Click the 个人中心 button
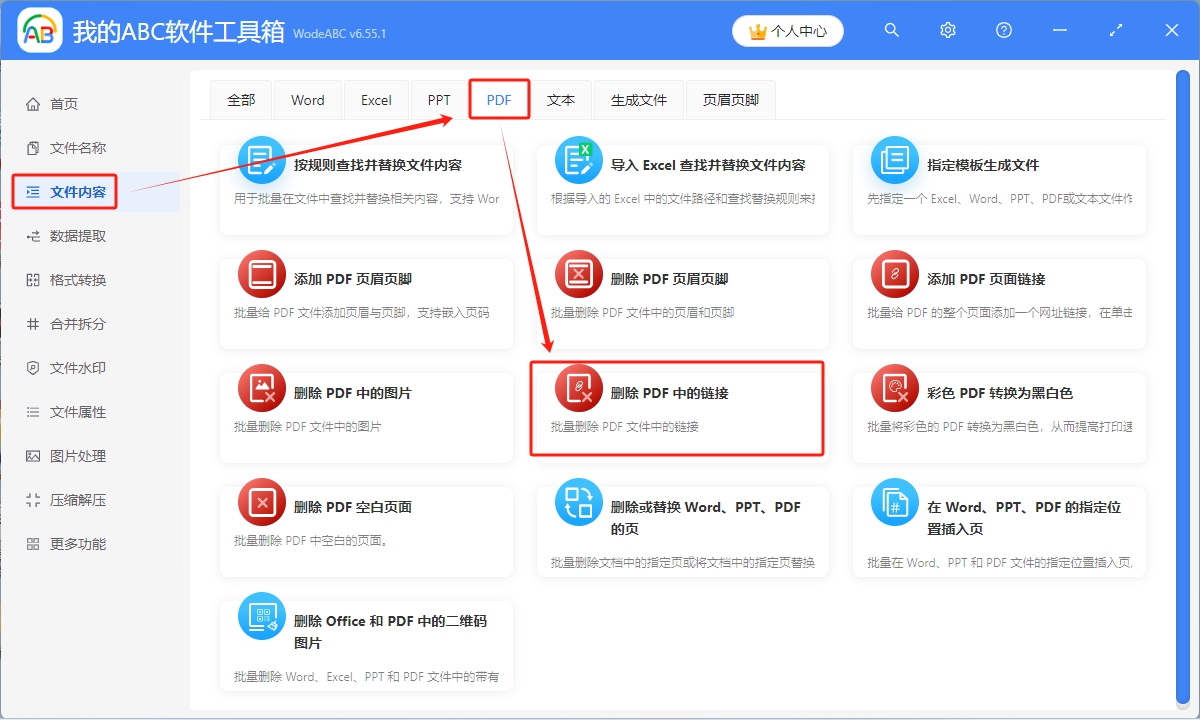 click(x=787, y=30)
